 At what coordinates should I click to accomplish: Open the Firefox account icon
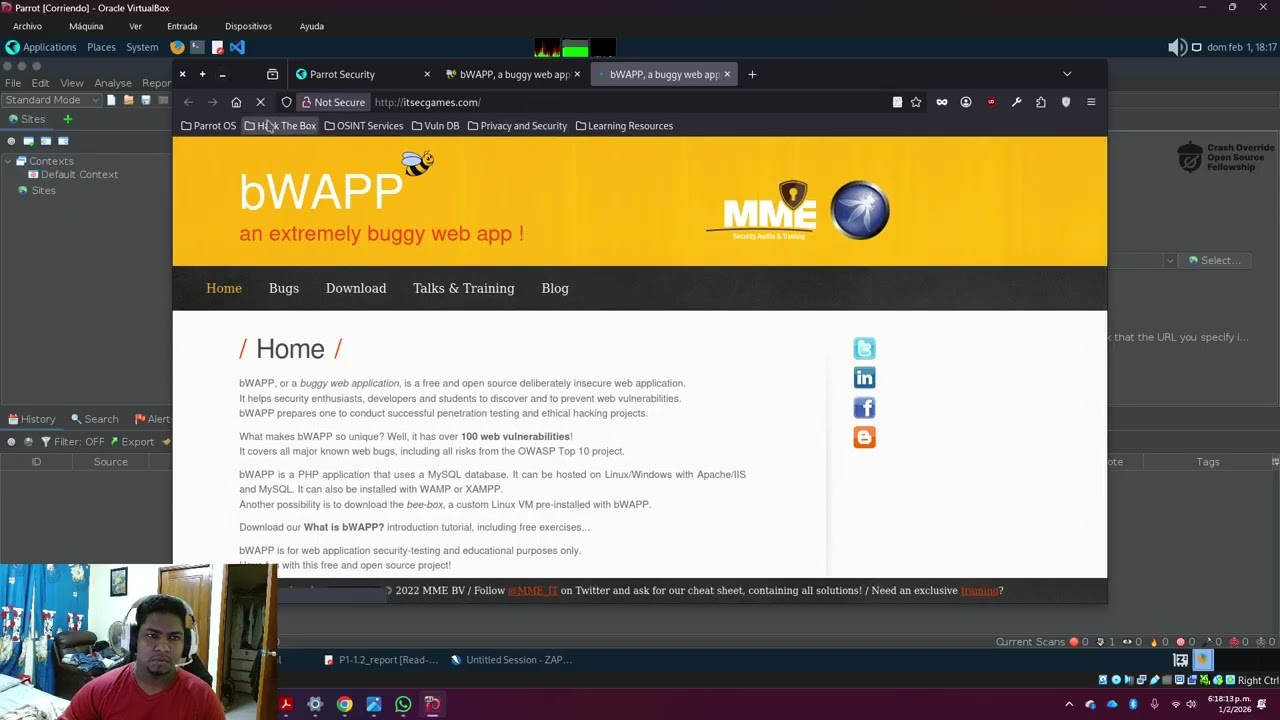966,102
